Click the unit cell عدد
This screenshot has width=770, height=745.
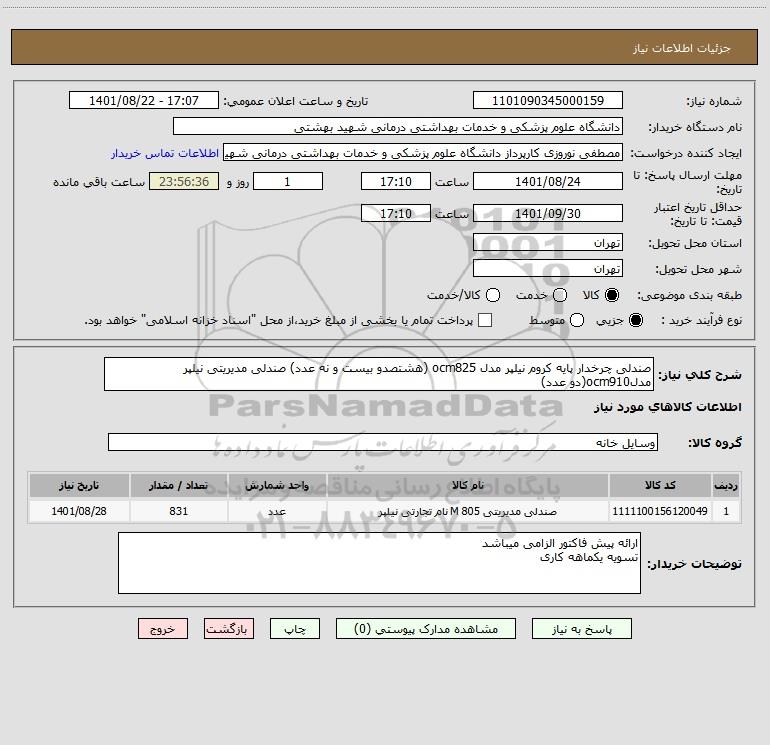(277, 511)
